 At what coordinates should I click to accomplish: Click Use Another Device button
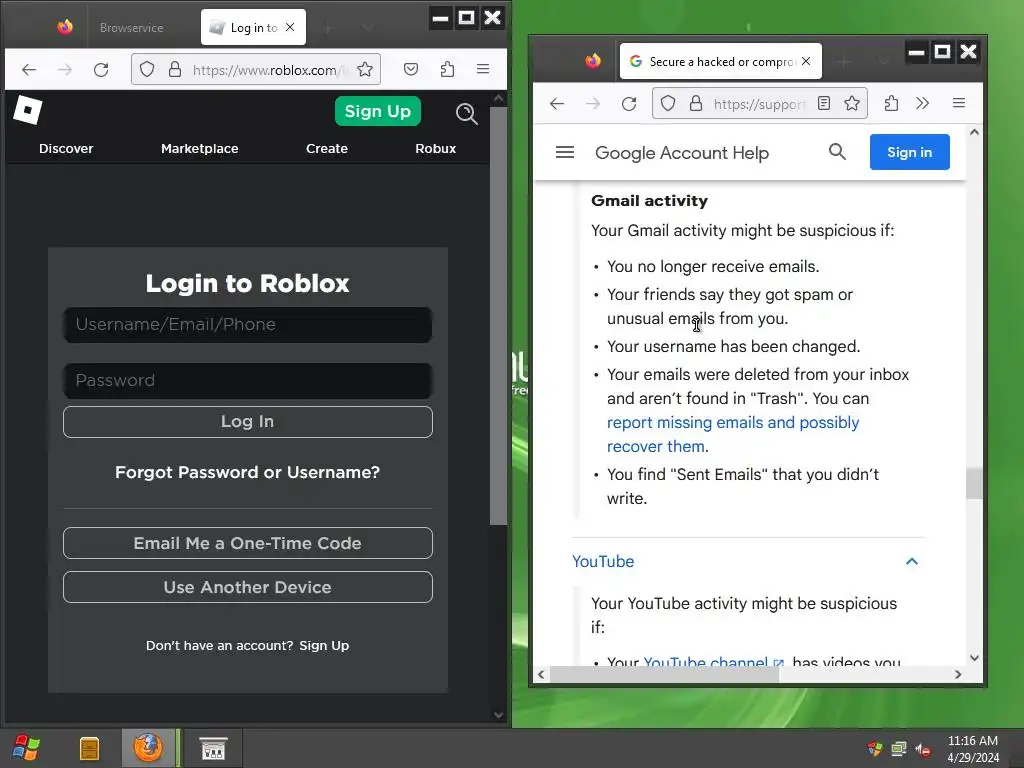(x=248, y=587)
